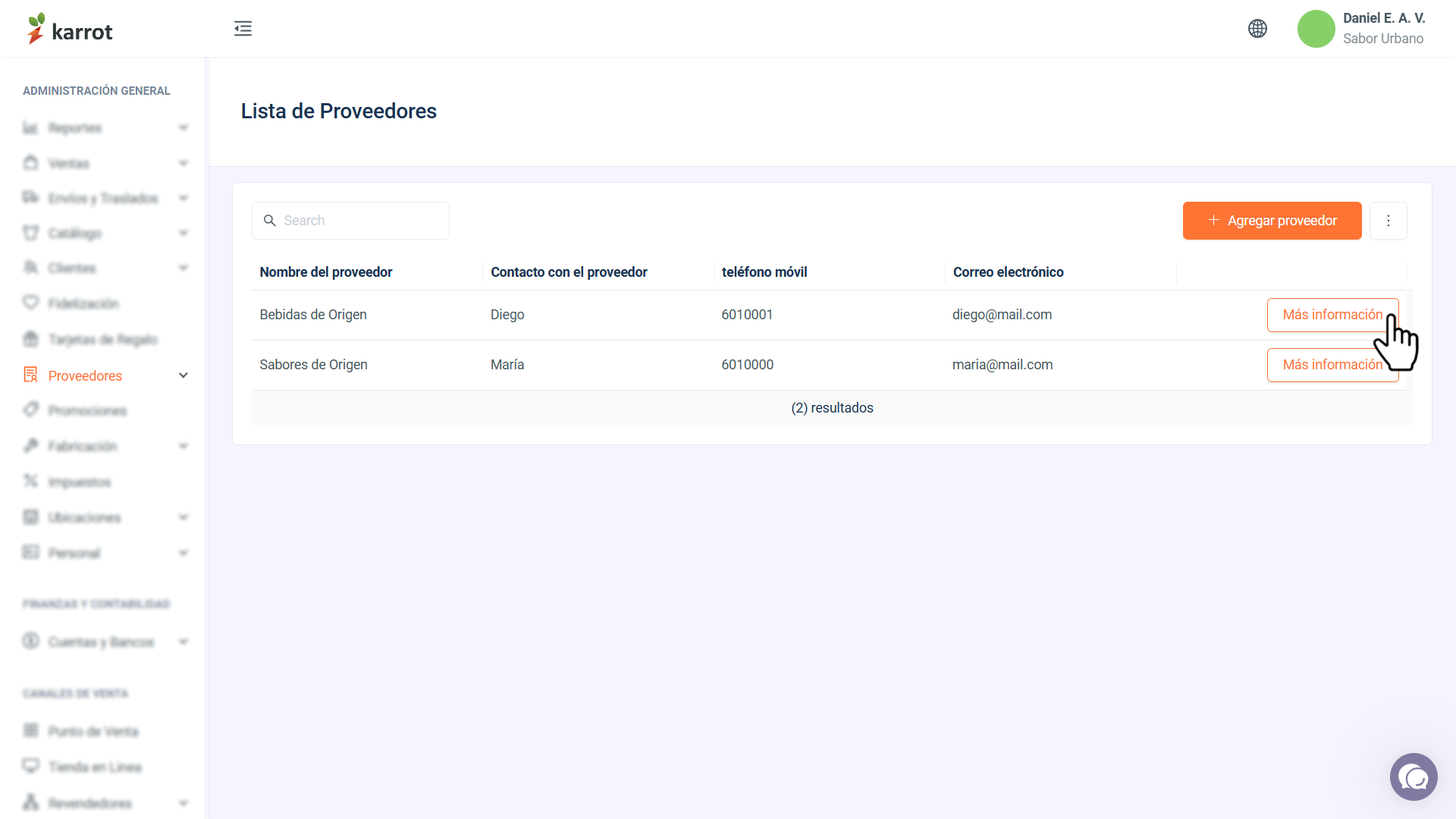Expand the Catálogo sidebar chevron

tap(184, 233)
